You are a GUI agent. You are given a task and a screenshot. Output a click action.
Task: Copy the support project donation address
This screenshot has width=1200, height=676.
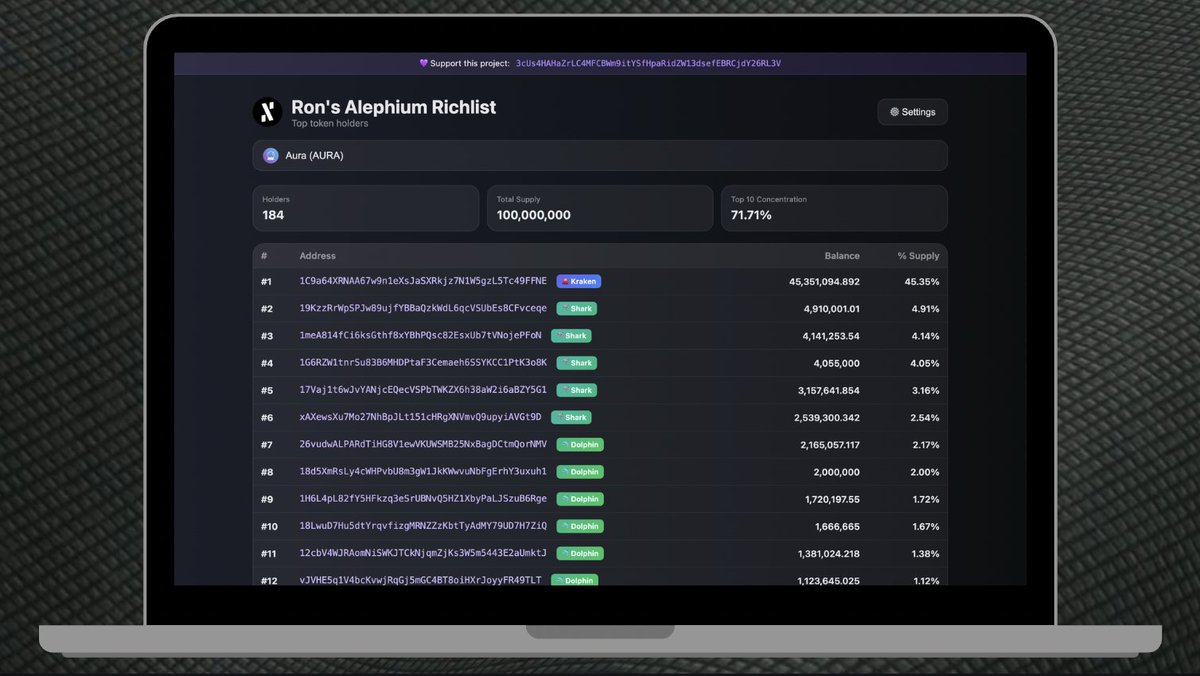coord(648,63)
